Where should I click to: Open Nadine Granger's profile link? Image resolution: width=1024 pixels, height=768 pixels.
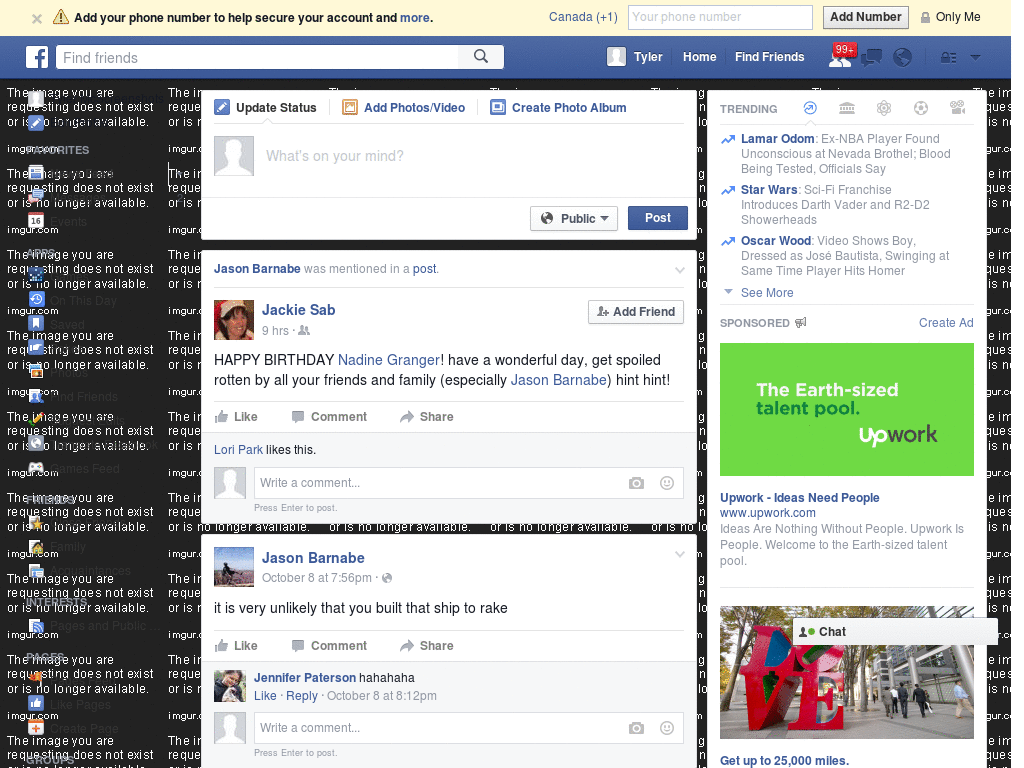click(x=389, y=360)
